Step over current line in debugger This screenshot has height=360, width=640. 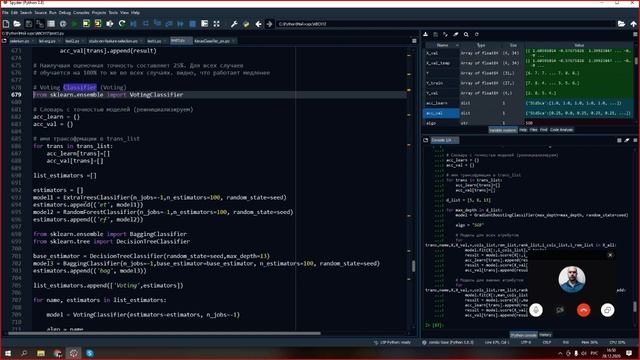point(146,24)
